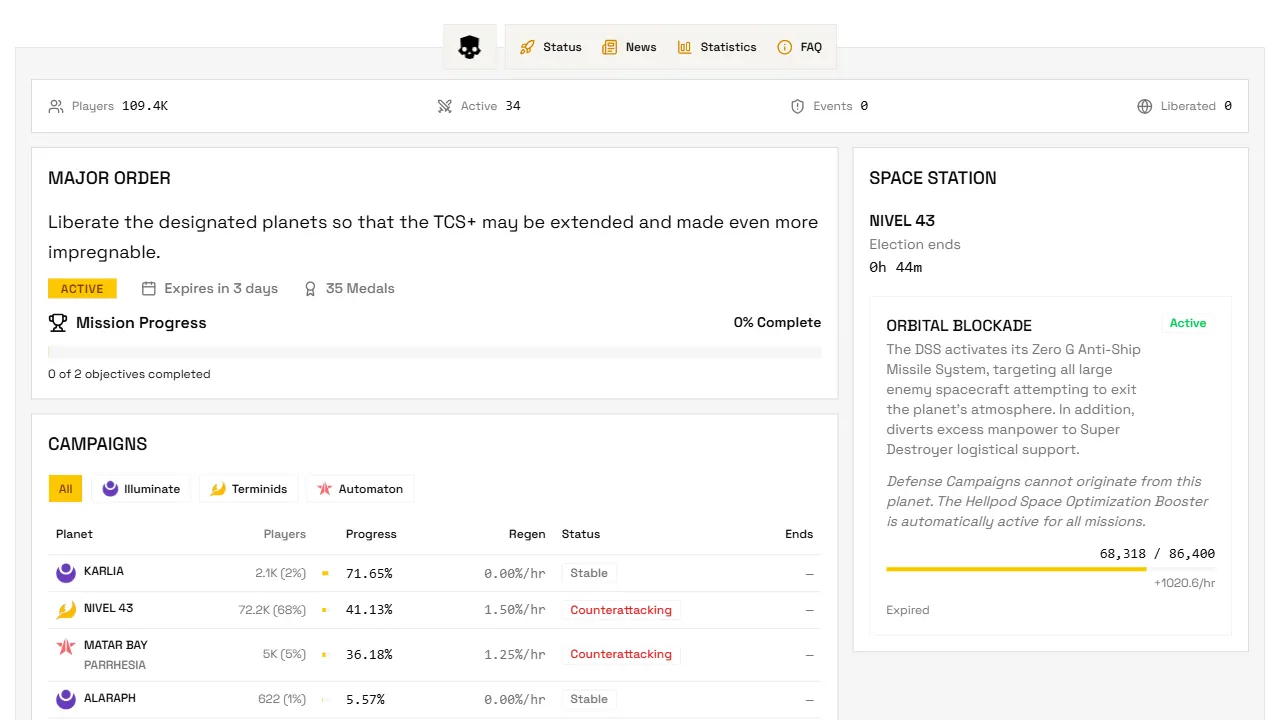Filter campaigns by Terminids
This screenshot has width=1280, height=720.
tap(248, 489)
